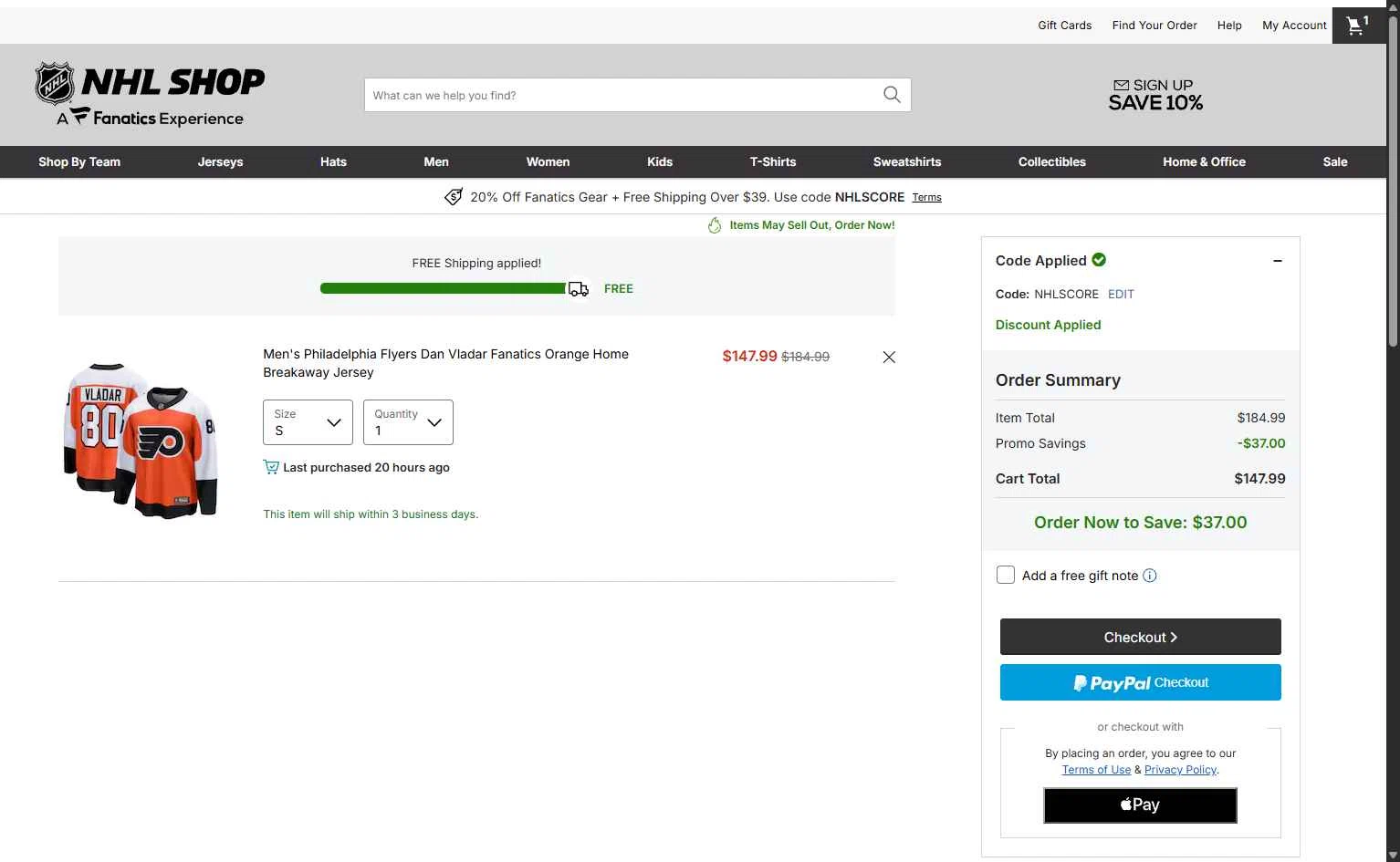1400x862 pixels.
Task: Click 'Discount Applied' text
Action: 1048,325
